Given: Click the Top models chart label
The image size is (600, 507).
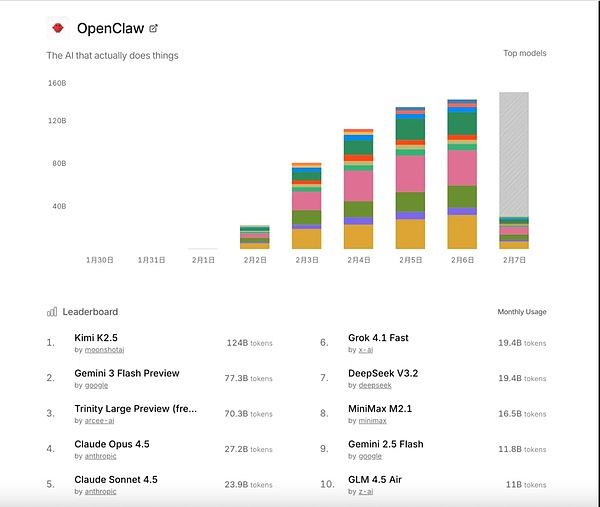Looking at the screenshot, I should click(x=524, y=53).
